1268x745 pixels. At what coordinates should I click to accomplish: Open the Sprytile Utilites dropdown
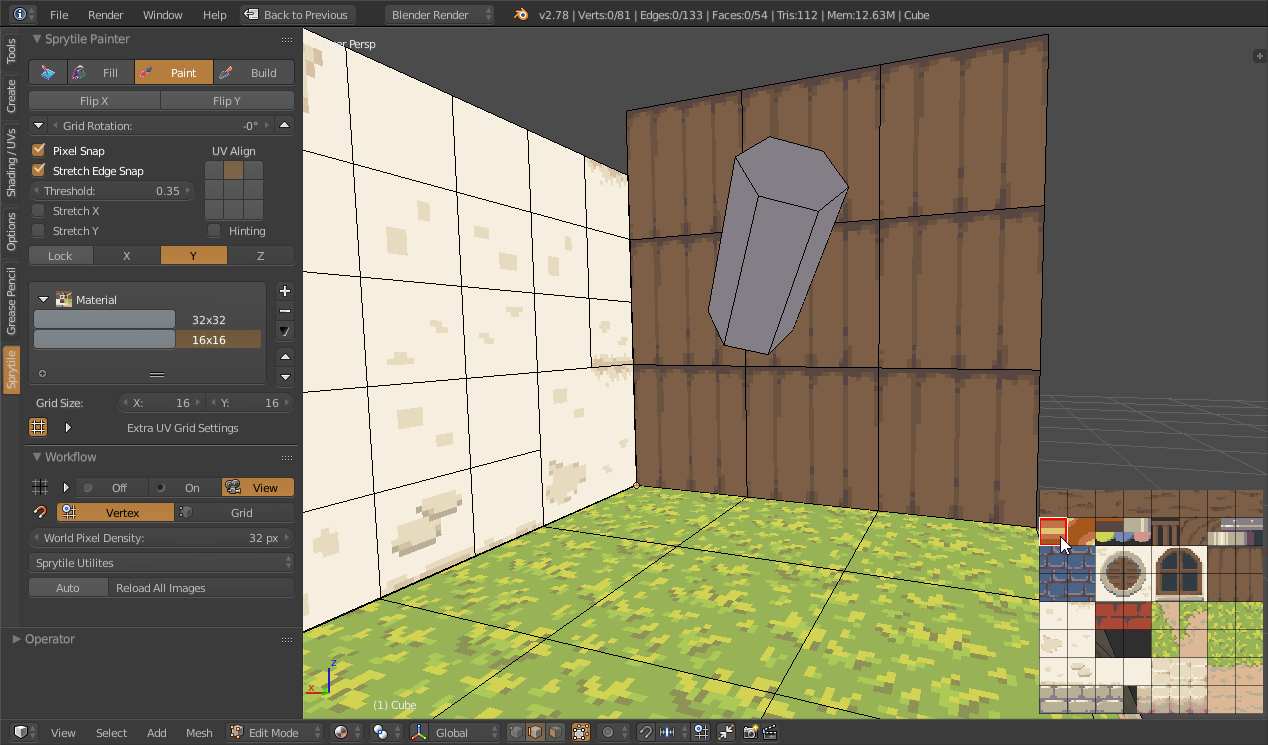click(162, 563)
